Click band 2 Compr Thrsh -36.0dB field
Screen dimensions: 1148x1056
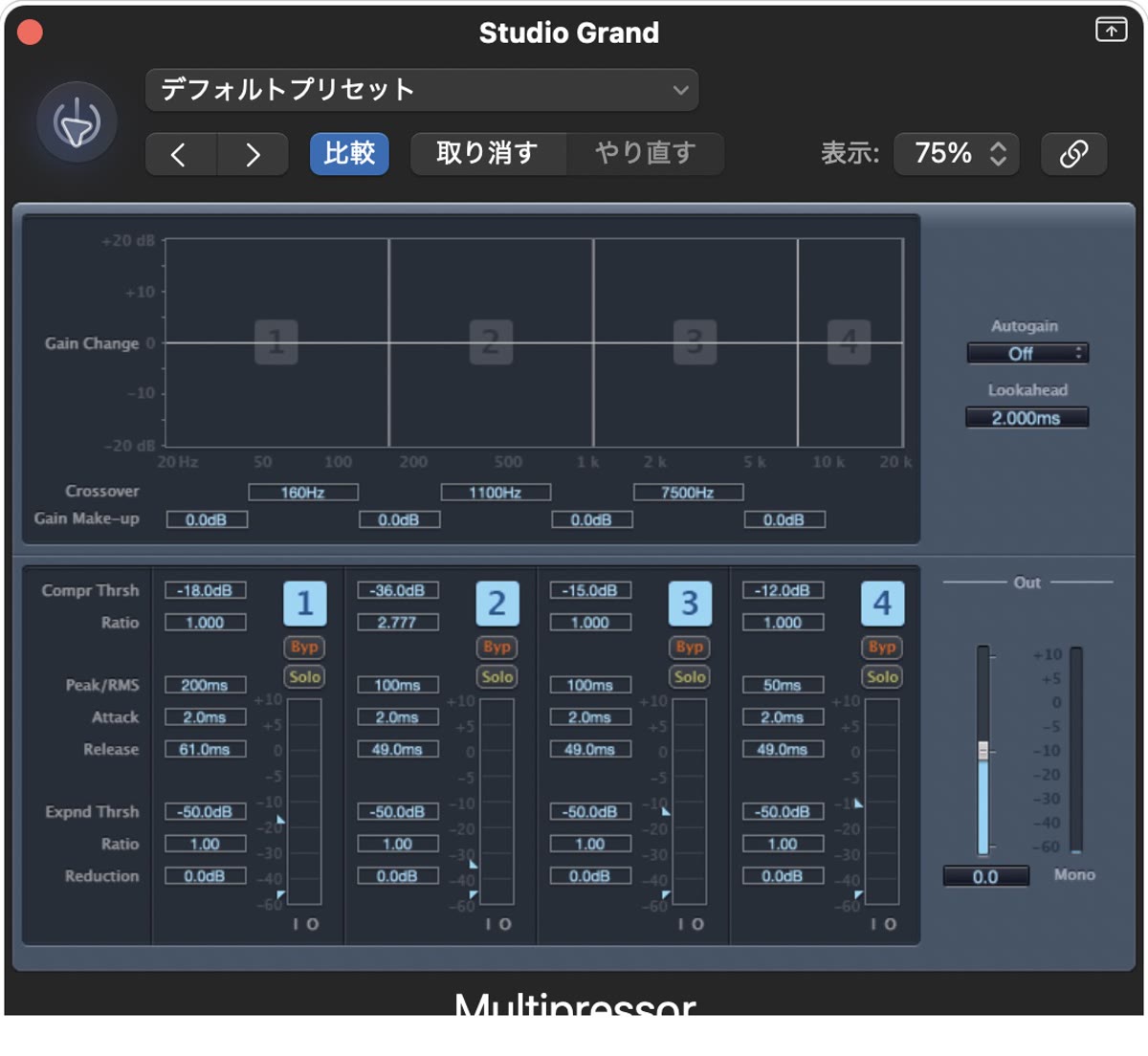click(x=398, y=590)
